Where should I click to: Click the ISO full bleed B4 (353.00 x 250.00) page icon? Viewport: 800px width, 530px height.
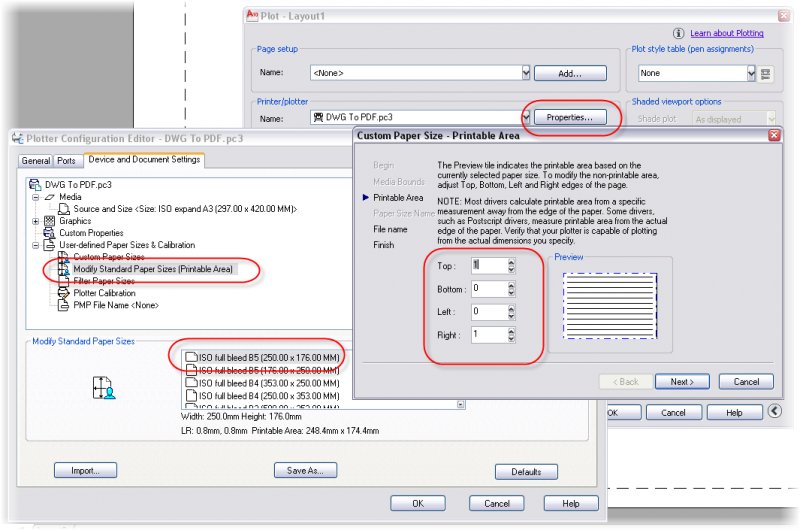[191, 383]
